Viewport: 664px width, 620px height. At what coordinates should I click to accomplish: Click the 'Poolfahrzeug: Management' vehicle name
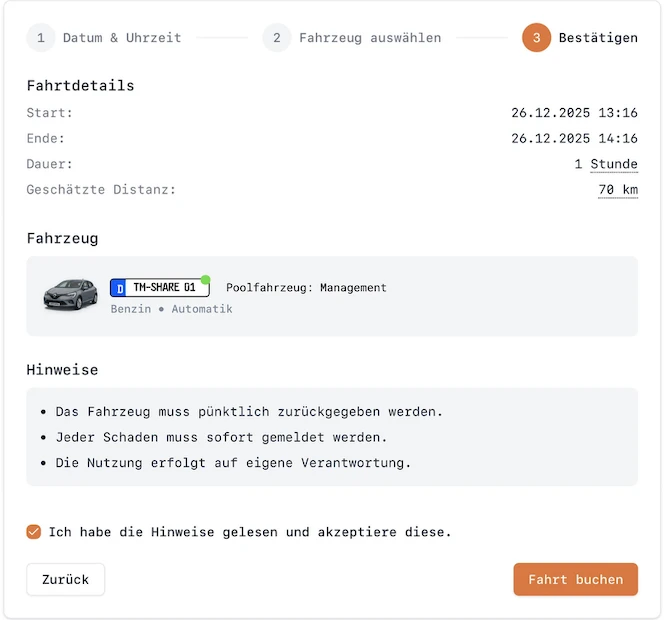point(306,288)
